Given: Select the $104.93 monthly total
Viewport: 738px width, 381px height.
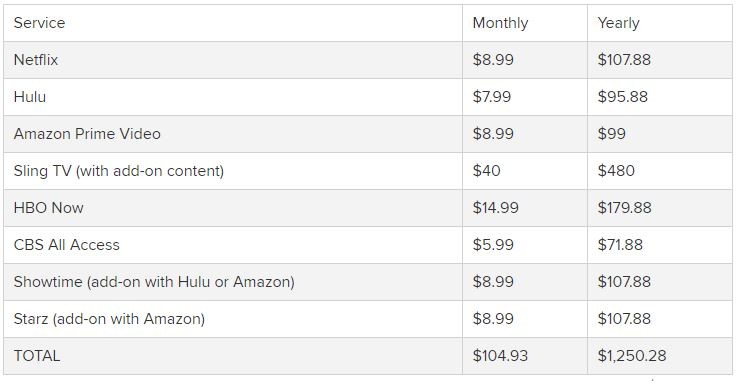Looking at the screenshot, I should click(500, 356).
